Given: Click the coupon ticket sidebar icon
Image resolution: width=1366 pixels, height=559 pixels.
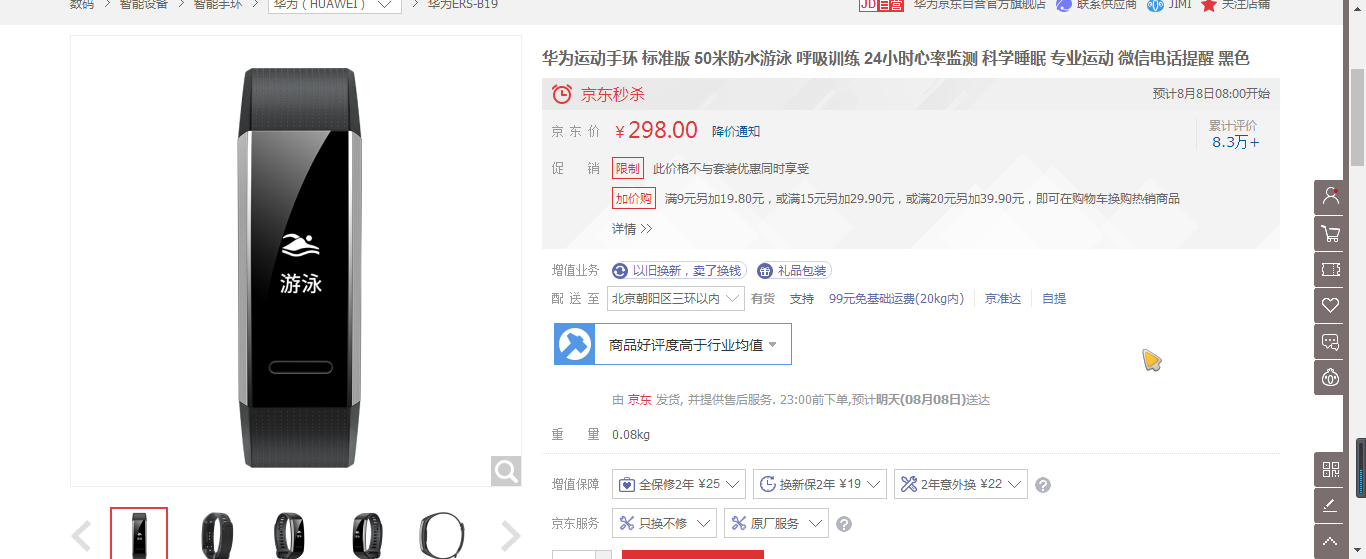Looking at the screenshot, I should pos(1330,269).
